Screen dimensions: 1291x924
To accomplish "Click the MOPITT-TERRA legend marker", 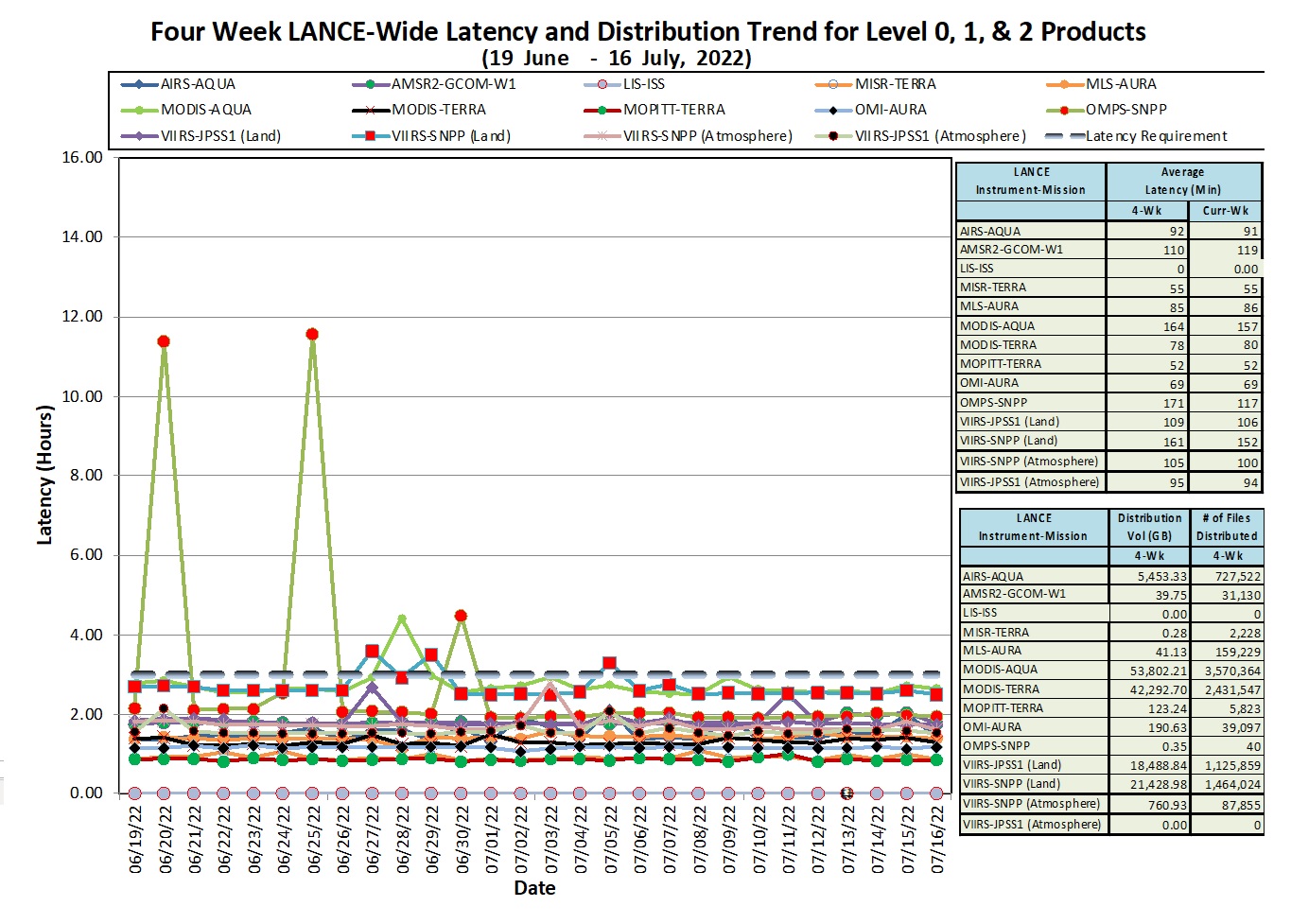I will click(x=602, y=110).
